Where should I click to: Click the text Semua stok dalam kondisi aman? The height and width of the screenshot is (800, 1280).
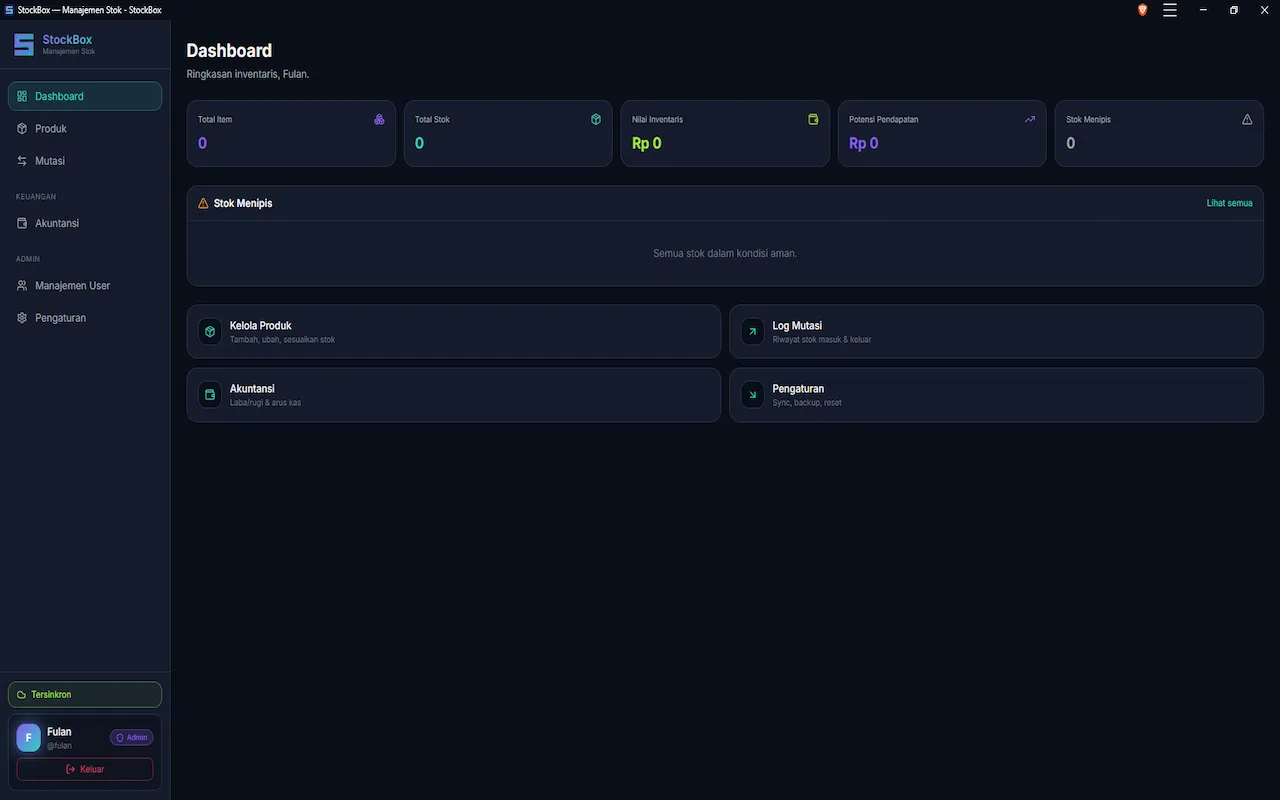pyautogui.click(x=725, y=253)
